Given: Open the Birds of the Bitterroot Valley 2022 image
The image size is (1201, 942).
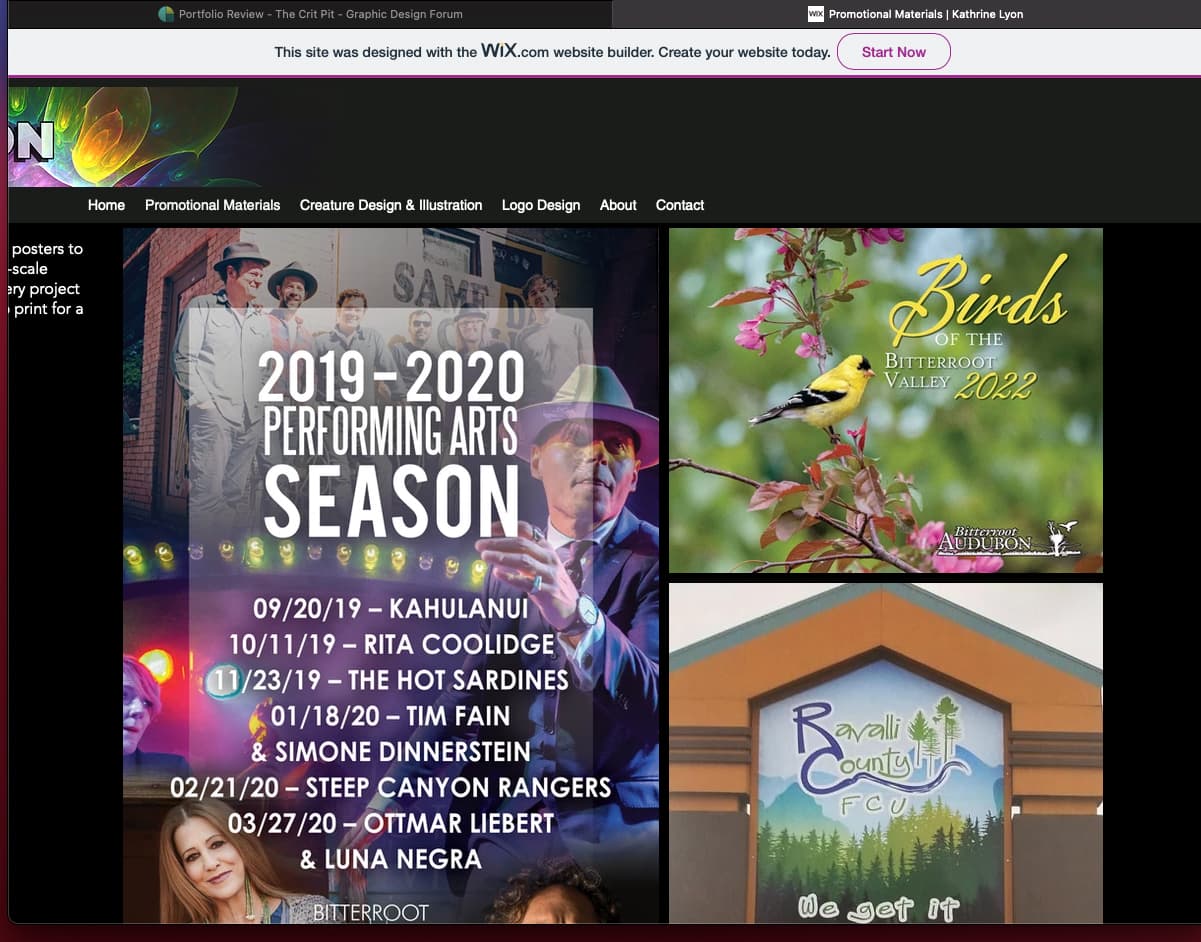Looking at the screenshot, I should (886, 400).
